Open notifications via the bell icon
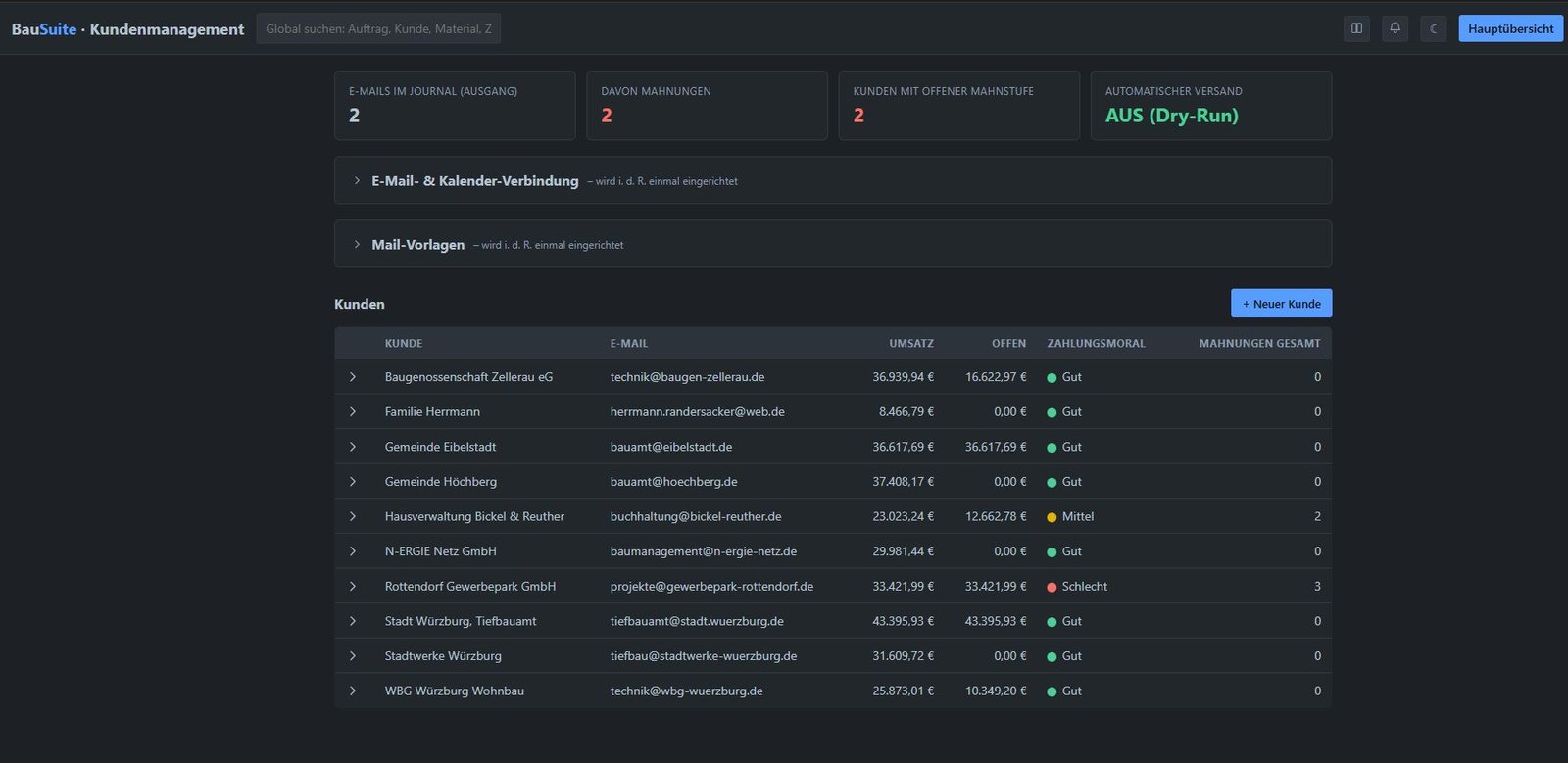Image resolution: width=1568 pixels, height=763 pixels. point(1395,28)
